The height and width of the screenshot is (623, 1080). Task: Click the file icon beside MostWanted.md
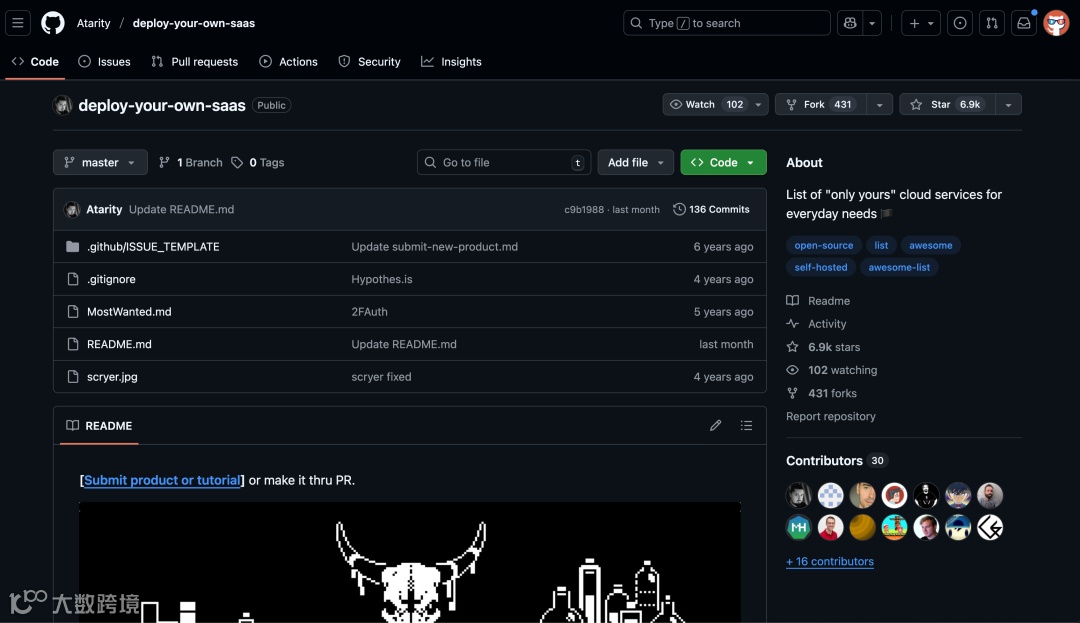coord(72,311)
